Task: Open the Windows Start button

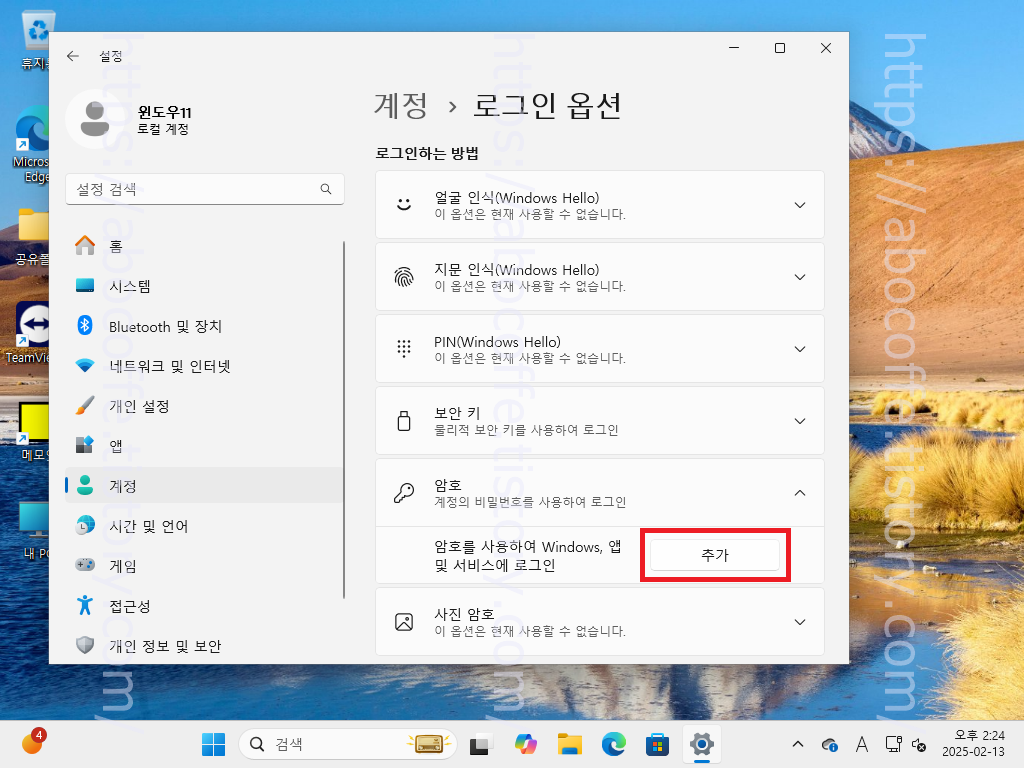Action: tap(214, 744)
